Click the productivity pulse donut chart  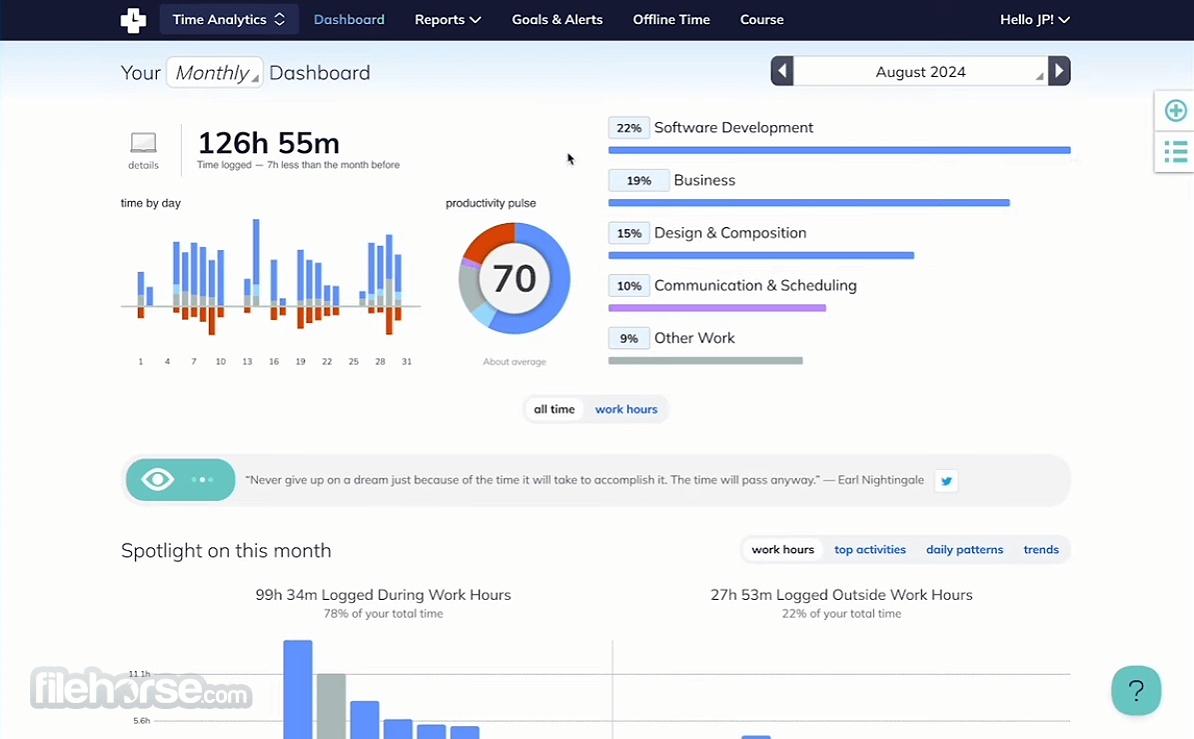tap(514, 278)
